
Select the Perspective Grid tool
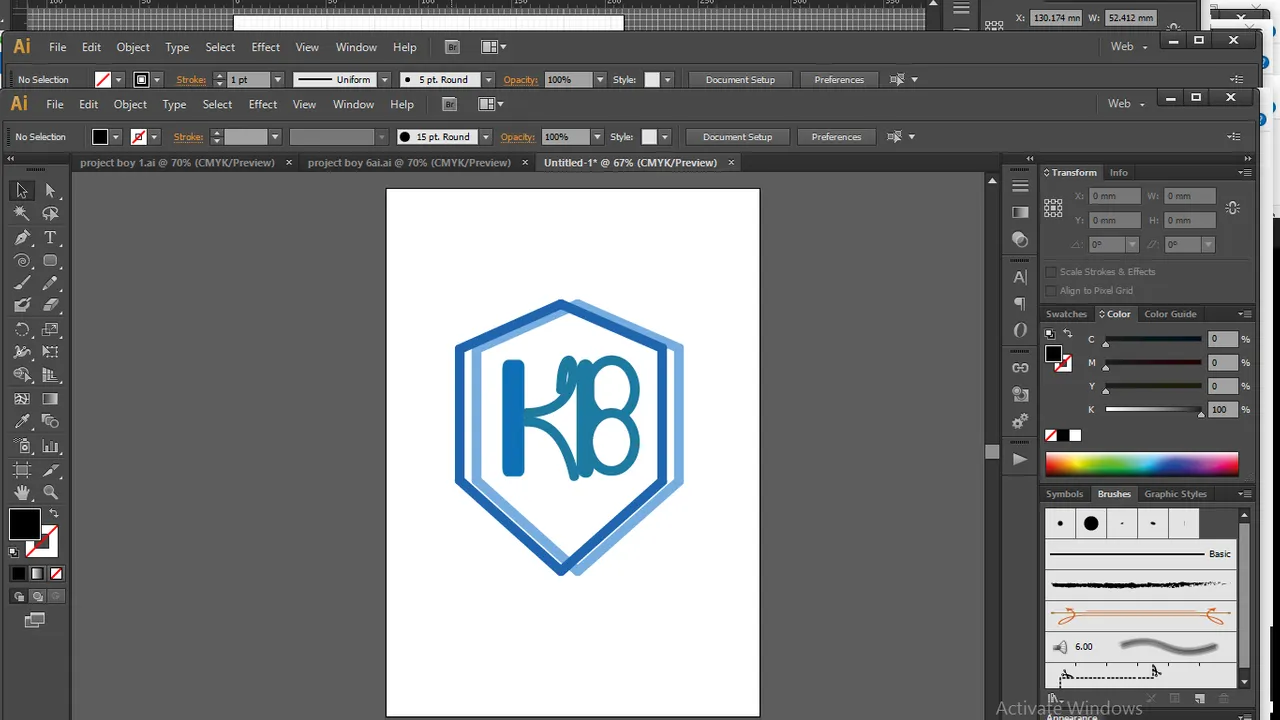(51, 376)
